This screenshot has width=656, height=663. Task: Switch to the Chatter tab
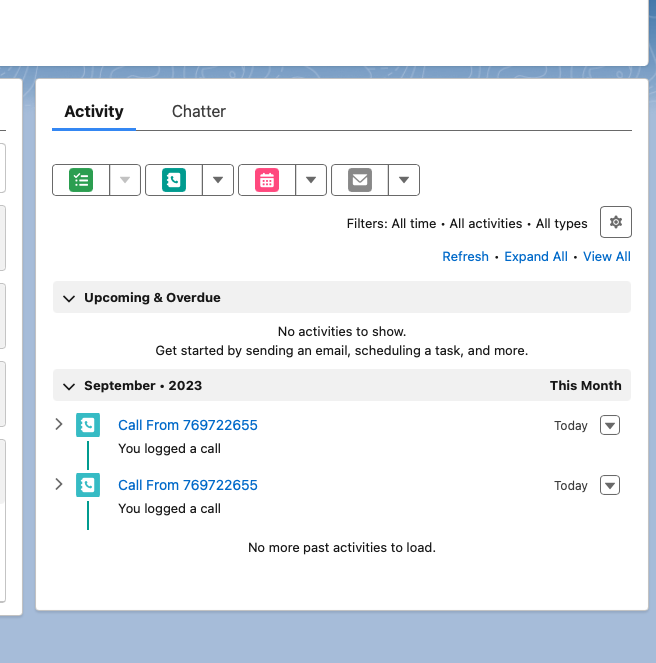(x=198, y=111)
